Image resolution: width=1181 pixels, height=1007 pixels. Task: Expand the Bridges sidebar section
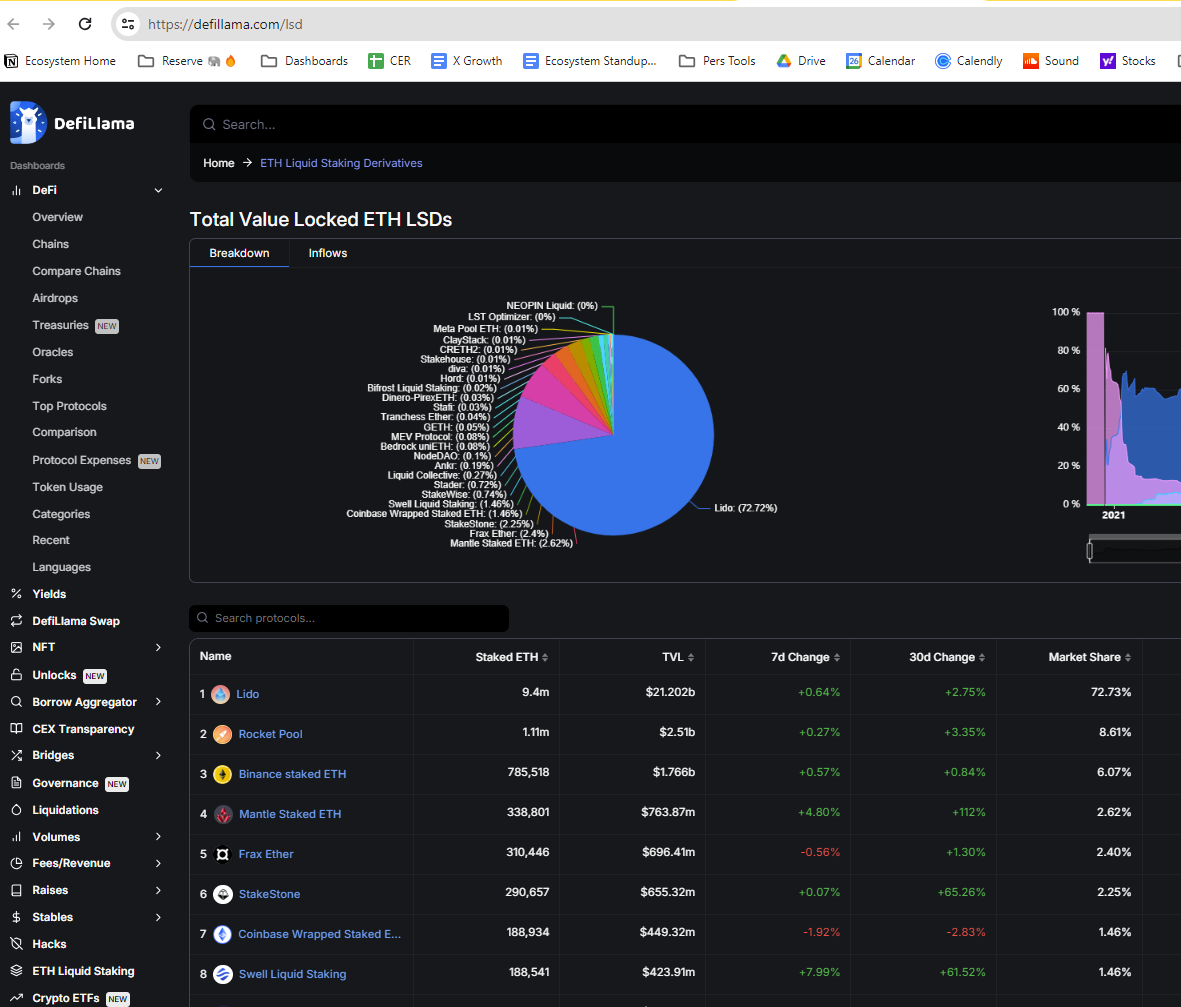(158, 755)
